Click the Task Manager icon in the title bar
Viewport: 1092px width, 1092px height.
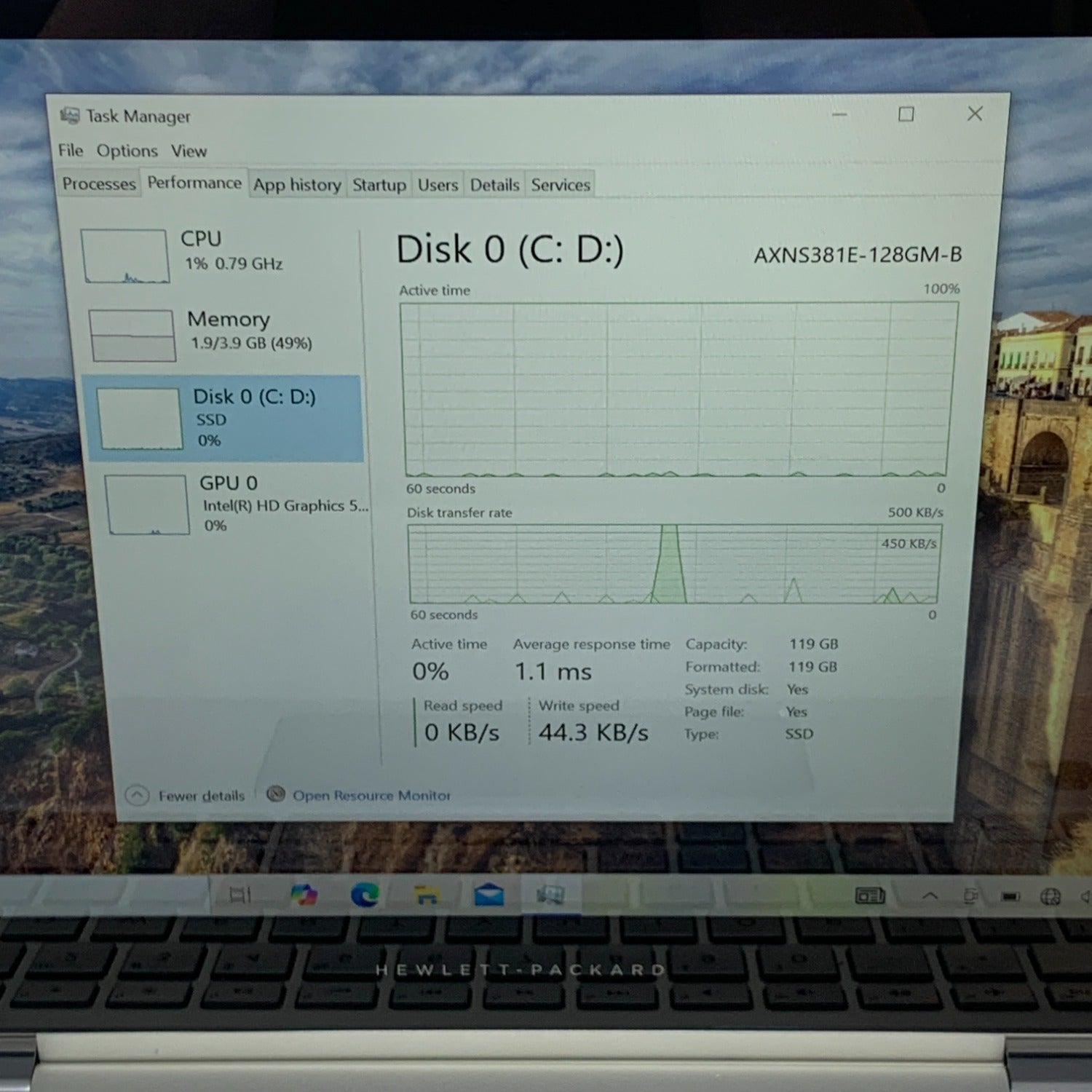[71, 115]
